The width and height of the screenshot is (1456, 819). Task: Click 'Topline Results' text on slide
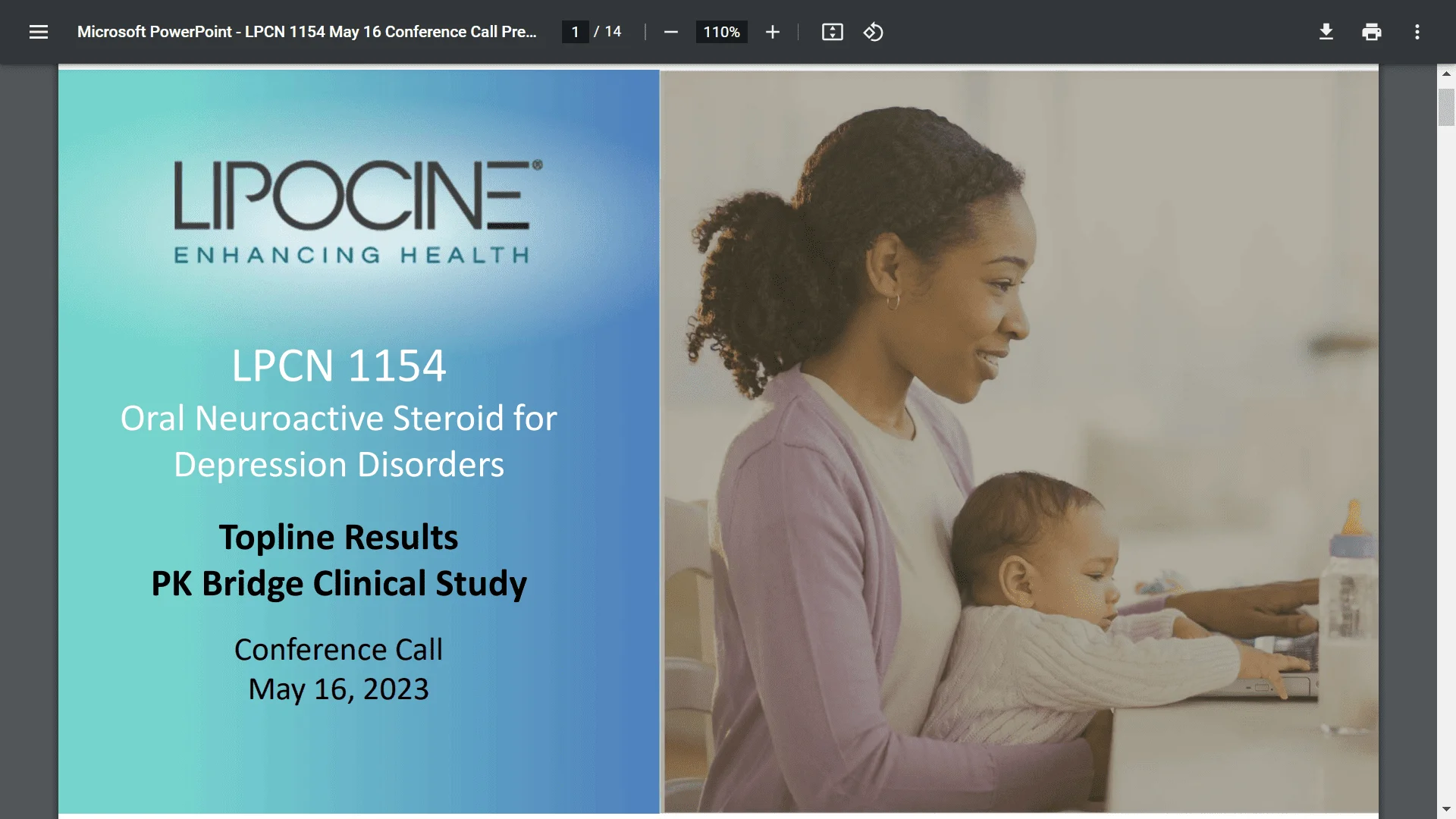pos(338,538)
